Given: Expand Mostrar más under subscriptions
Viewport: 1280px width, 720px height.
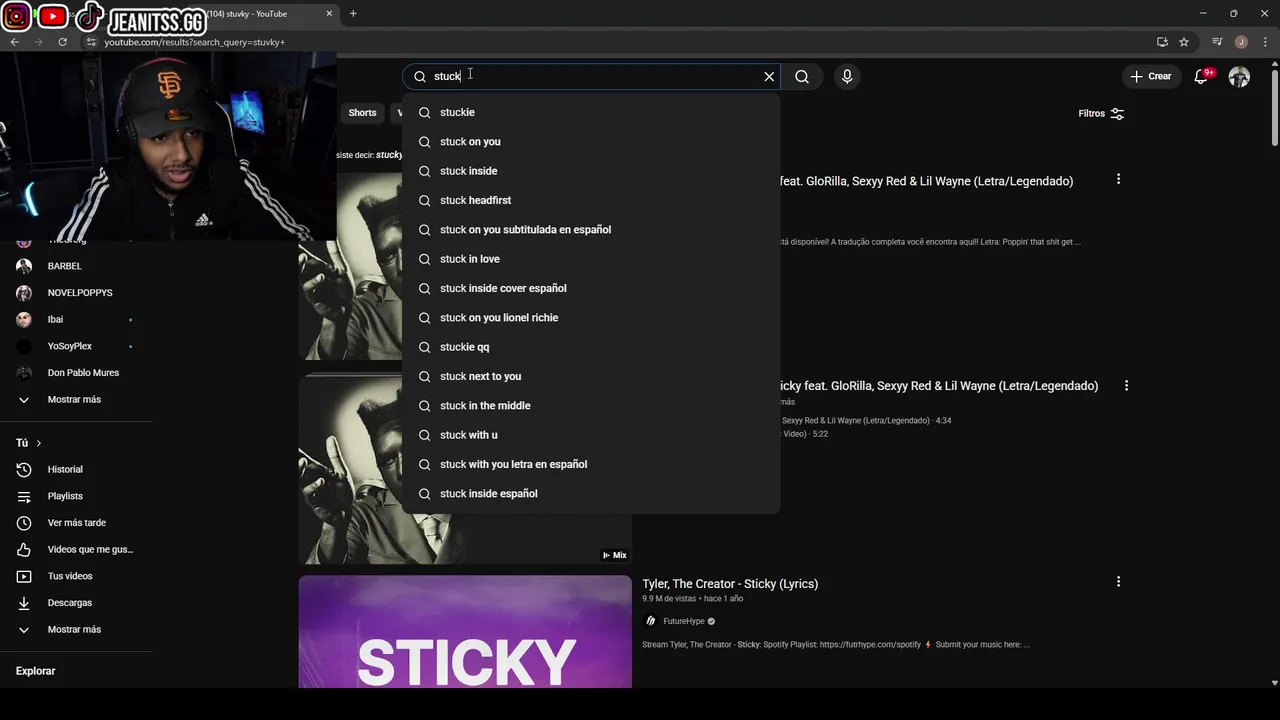Looking at the screenshot, I should pos(76,399).
